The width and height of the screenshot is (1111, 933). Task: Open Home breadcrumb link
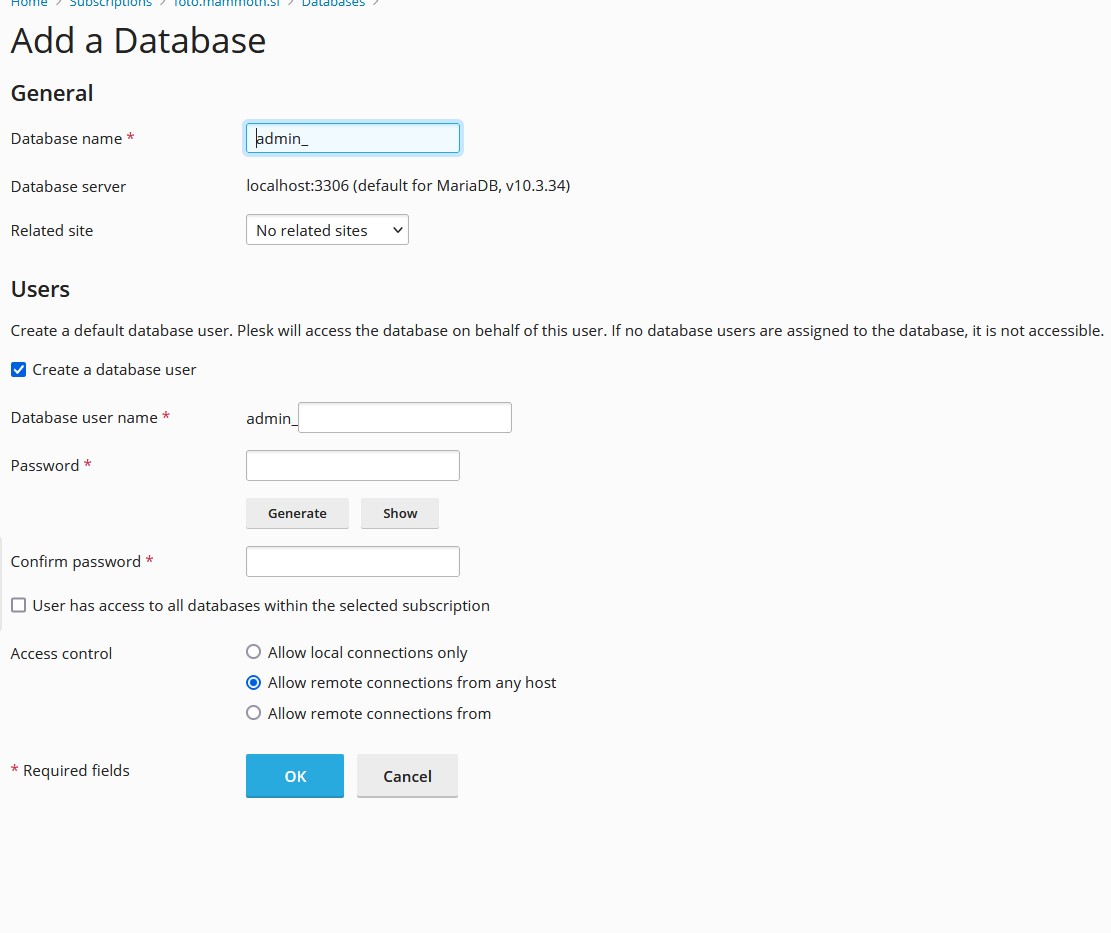tap(29, 4)
